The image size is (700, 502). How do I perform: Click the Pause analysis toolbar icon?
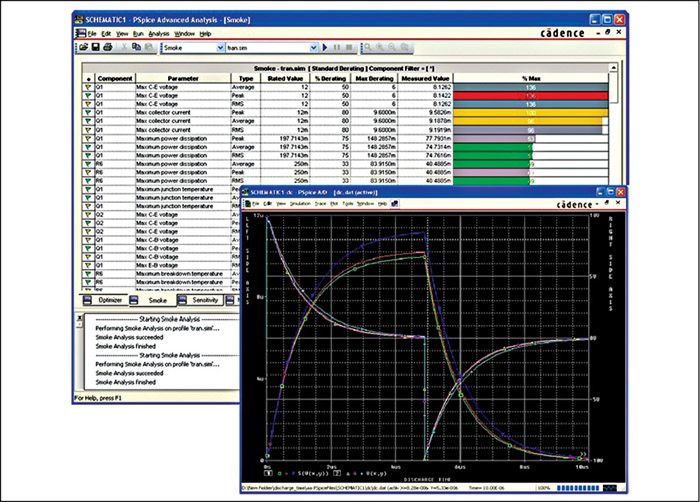pos(336,47)
